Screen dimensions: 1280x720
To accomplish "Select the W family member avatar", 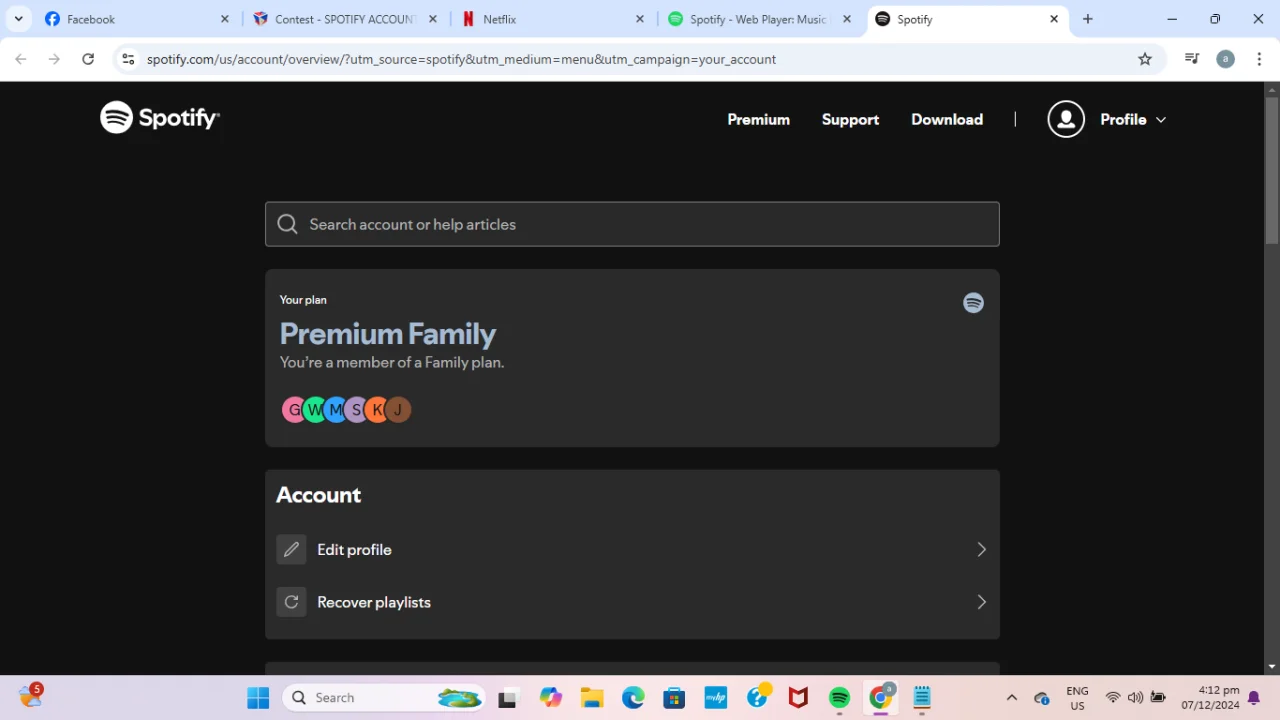I will tap(314, 410).
